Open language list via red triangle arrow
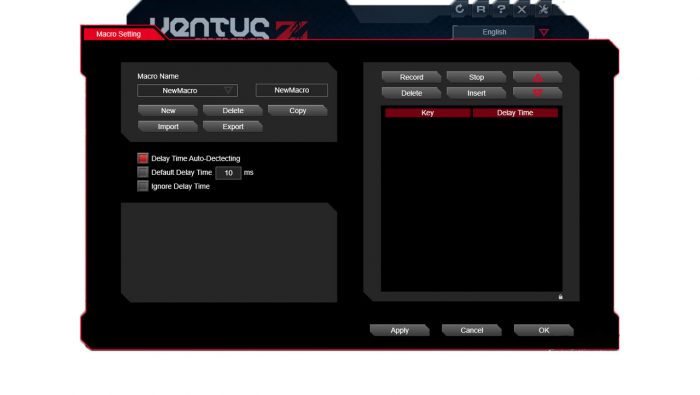700x395 pixels. [543, 32]
